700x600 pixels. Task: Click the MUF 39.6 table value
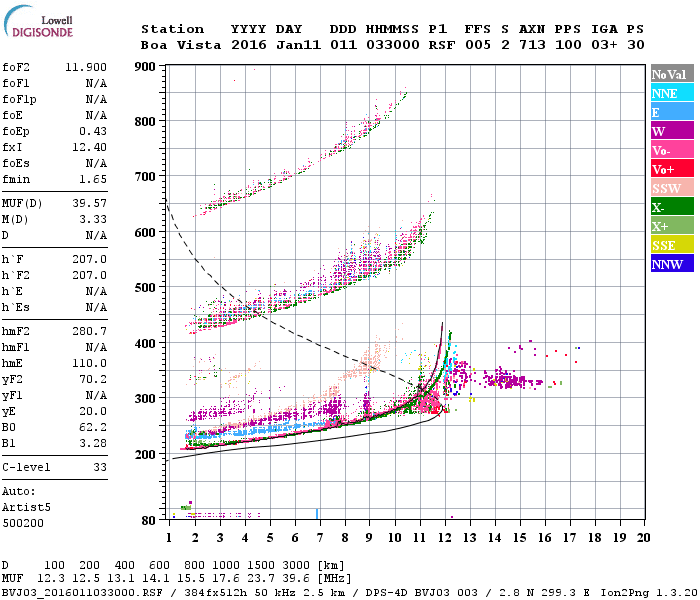pos(296,579)
